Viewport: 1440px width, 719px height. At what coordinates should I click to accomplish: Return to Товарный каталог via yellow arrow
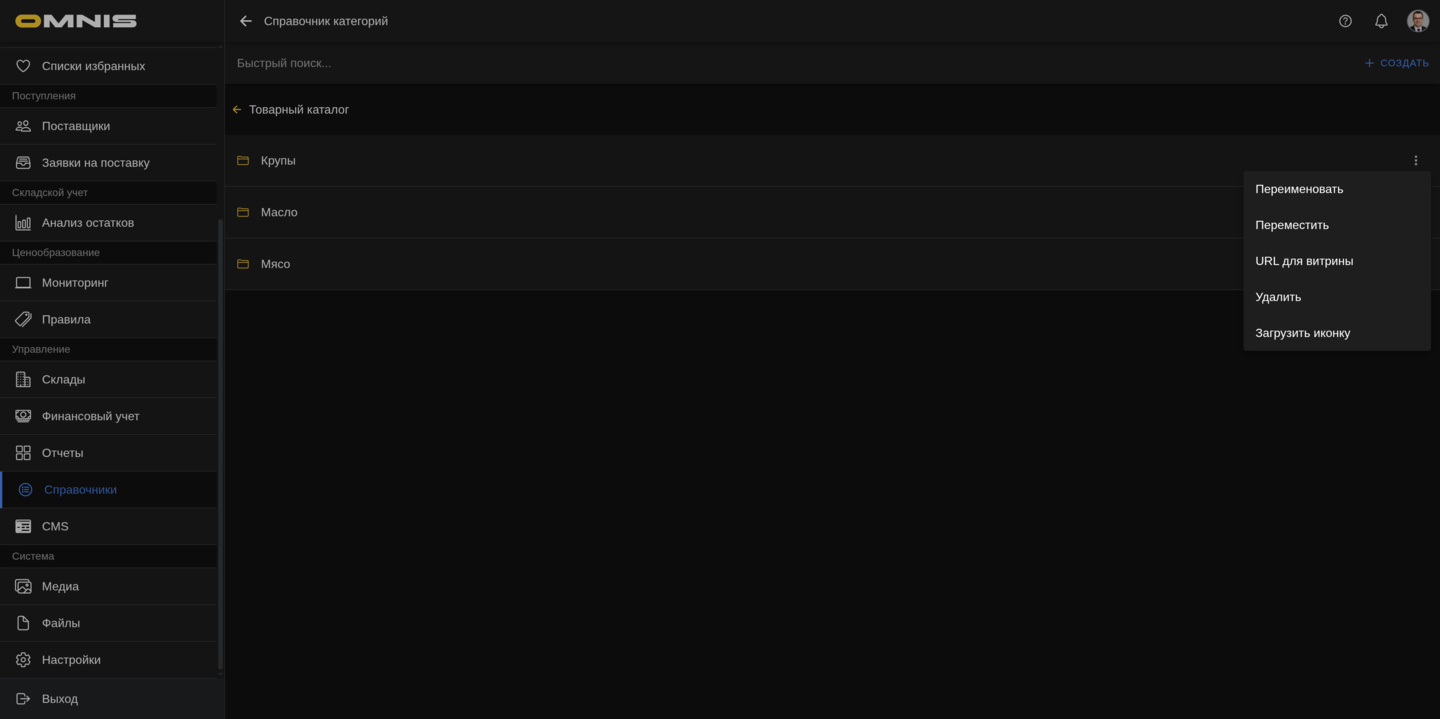click(237, 110)
